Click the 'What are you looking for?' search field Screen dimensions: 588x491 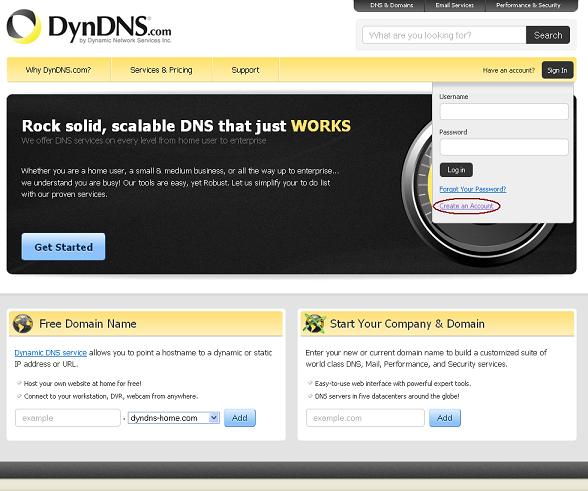444,35
